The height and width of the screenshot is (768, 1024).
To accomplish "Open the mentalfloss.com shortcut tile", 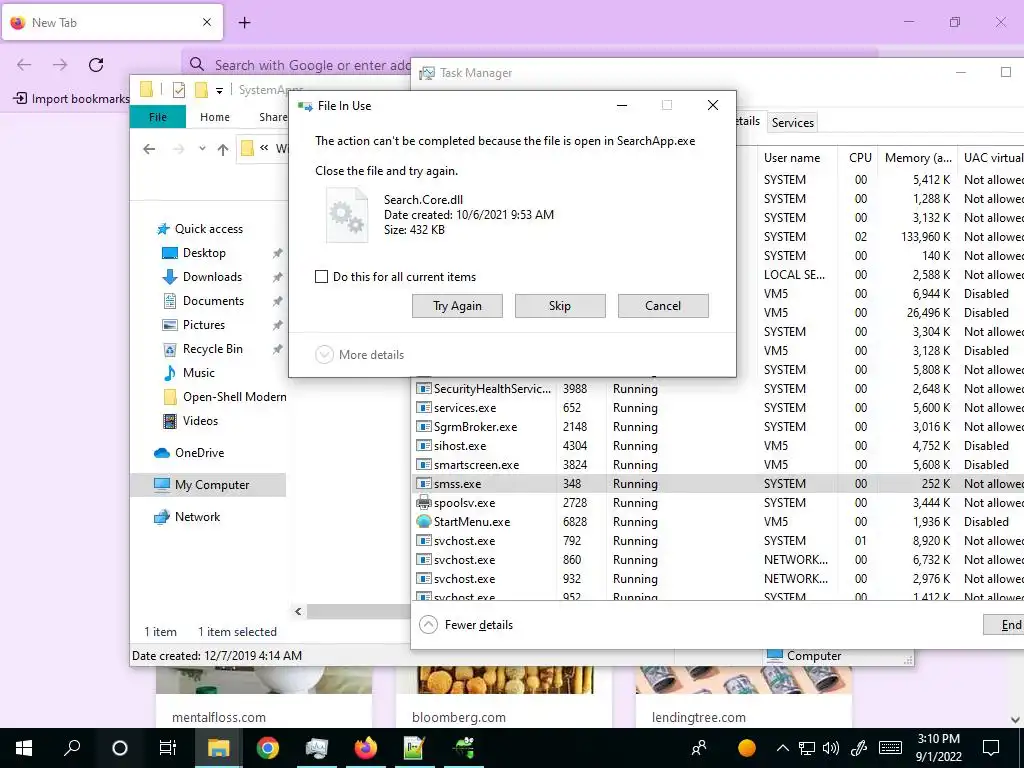I will coord(264,696).
